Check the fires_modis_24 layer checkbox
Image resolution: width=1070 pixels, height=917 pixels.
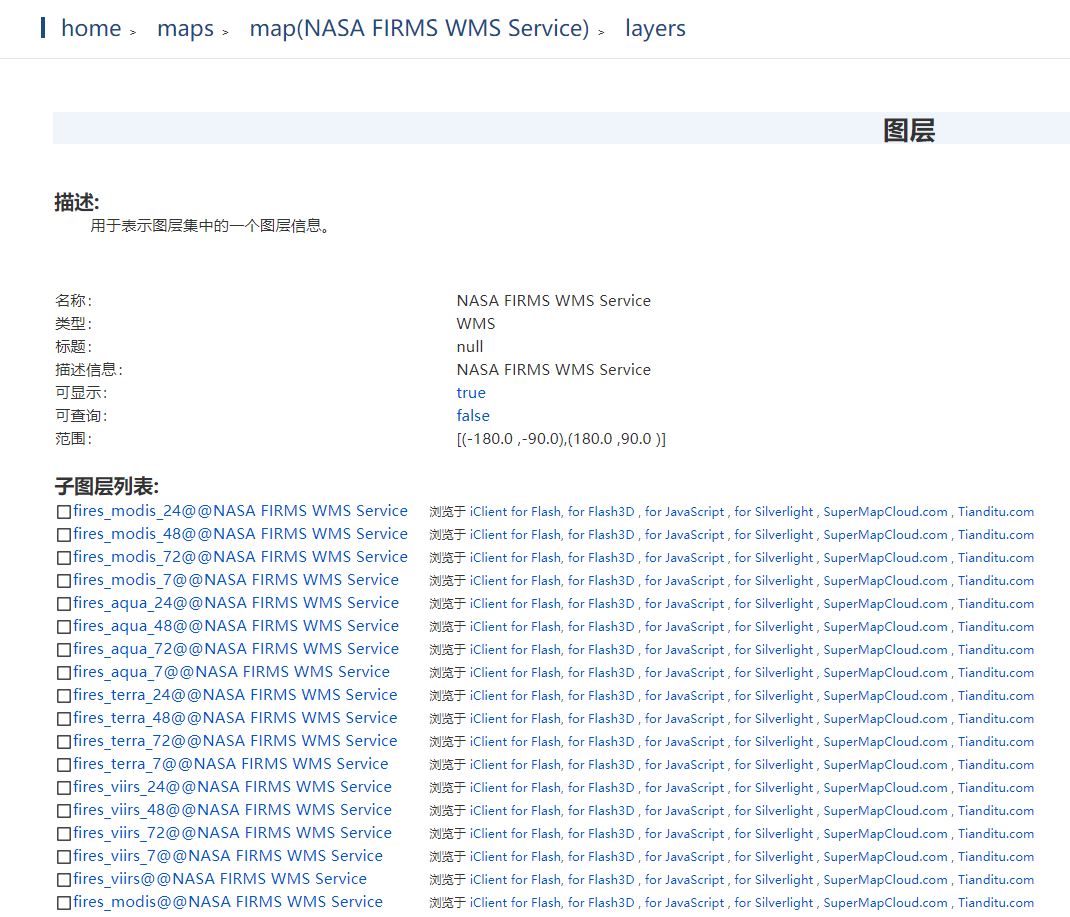click(64, 512)
